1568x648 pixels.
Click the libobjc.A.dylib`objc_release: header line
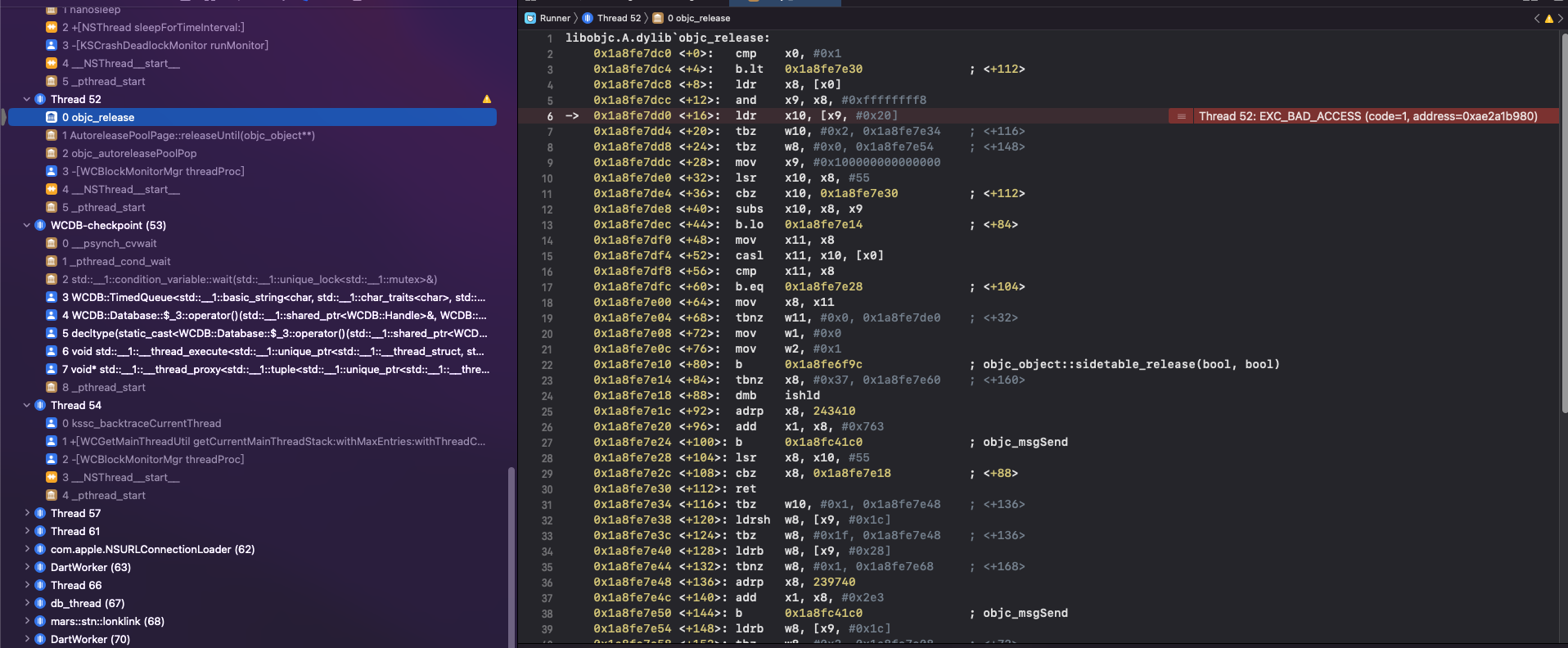667,38
